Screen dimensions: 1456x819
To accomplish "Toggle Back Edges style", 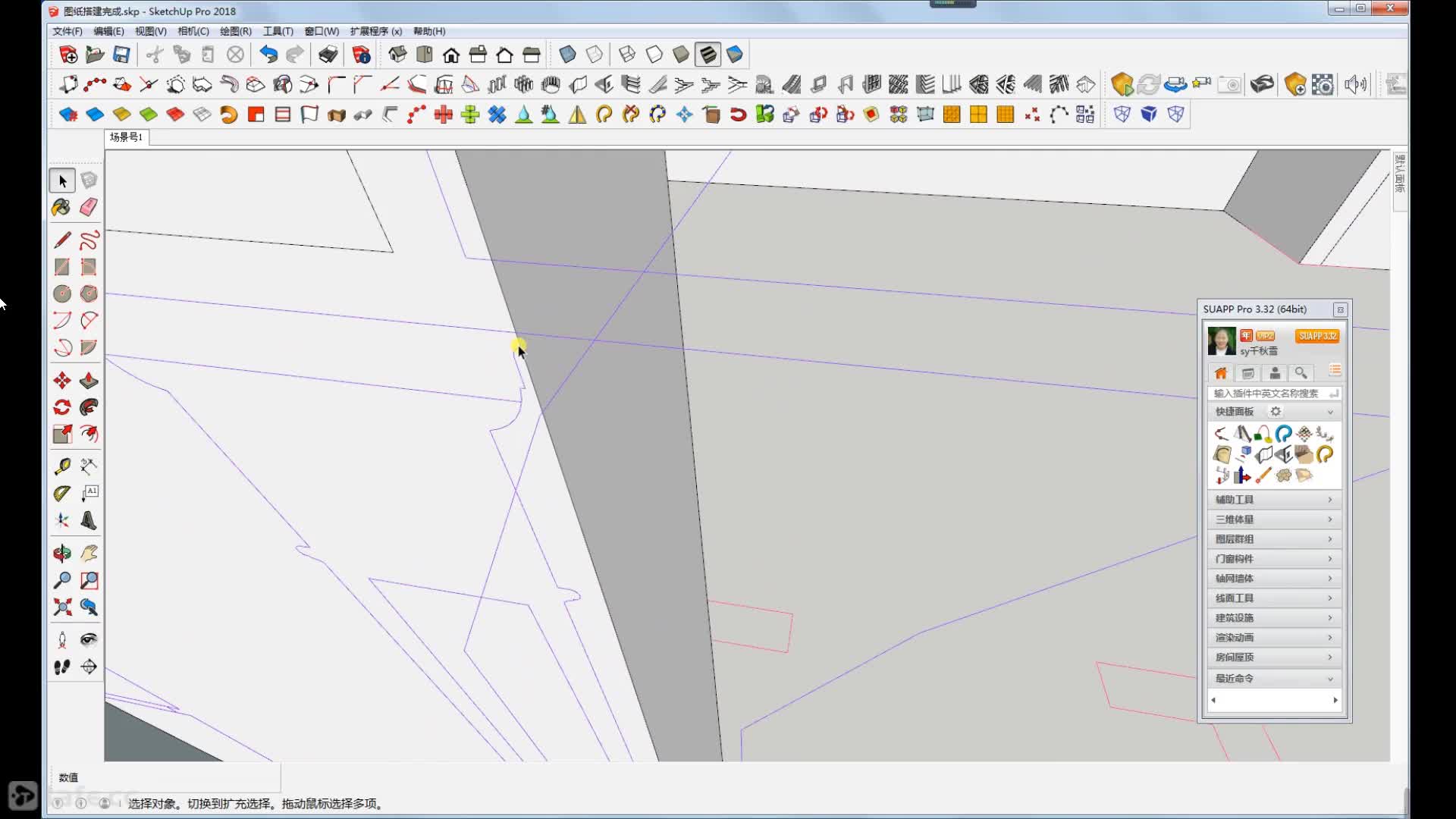I will click(595, 55).
